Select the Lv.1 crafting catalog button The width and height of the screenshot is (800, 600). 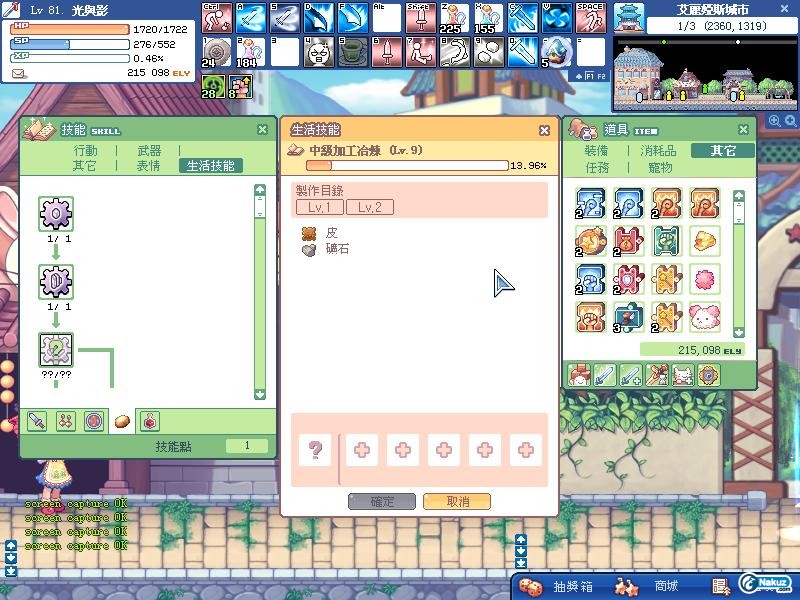click(319, 207)
